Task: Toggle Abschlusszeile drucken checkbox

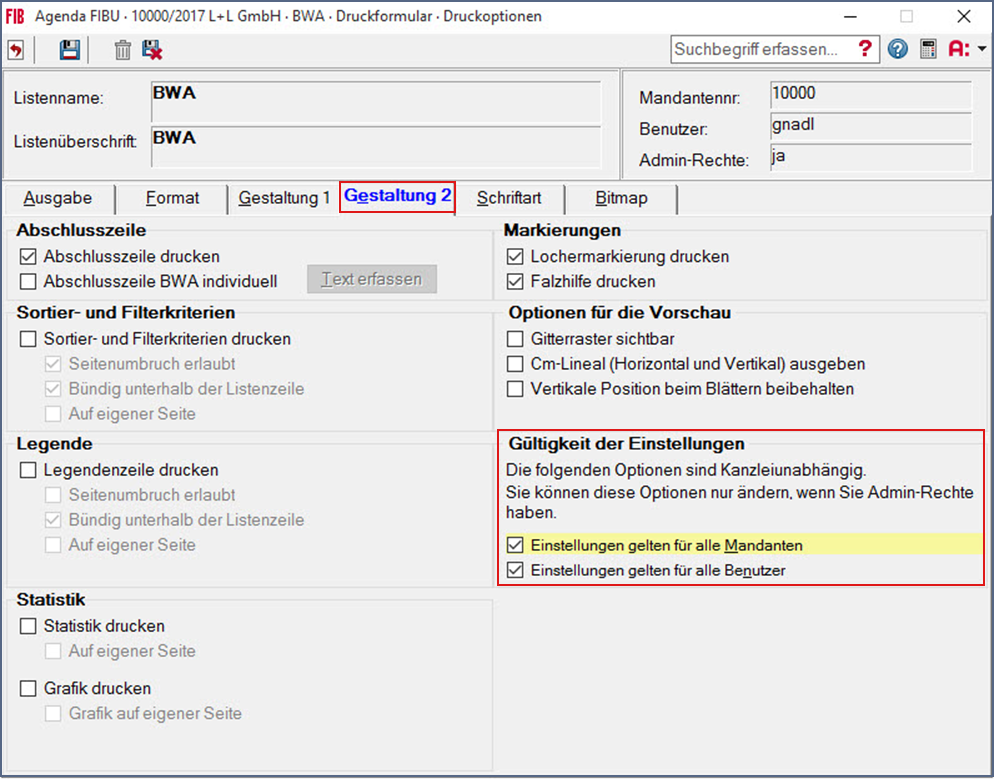Action: [x=28, y=257]
